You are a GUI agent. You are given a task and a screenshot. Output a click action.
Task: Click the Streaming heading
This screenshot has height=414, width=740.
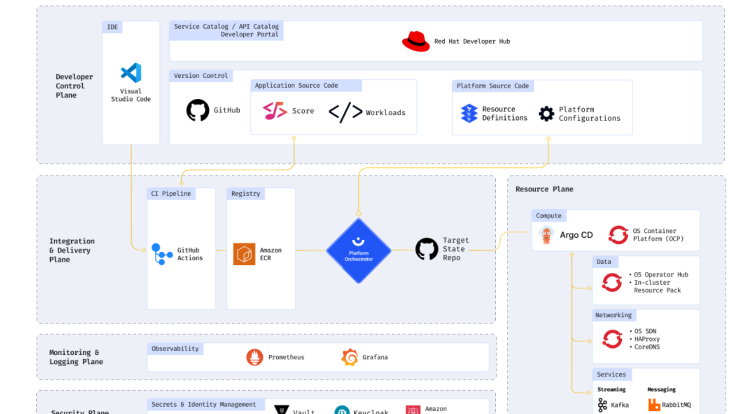pos(611,389)
